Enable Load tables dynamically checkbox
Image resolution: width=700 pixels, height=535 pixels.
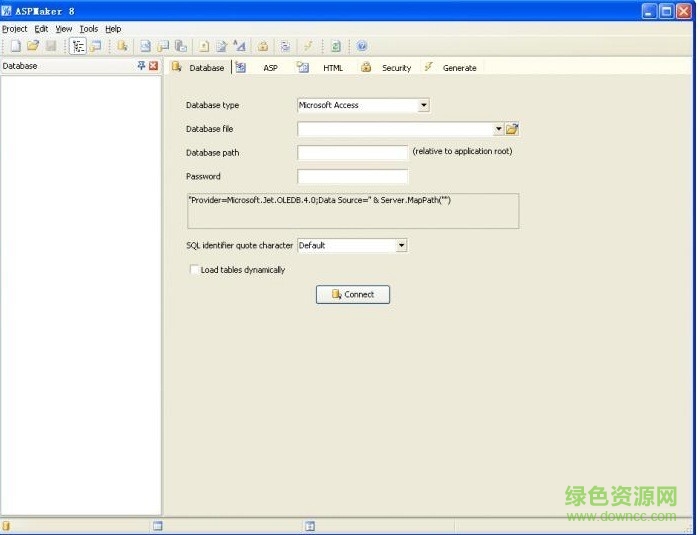tap(194, 270)
